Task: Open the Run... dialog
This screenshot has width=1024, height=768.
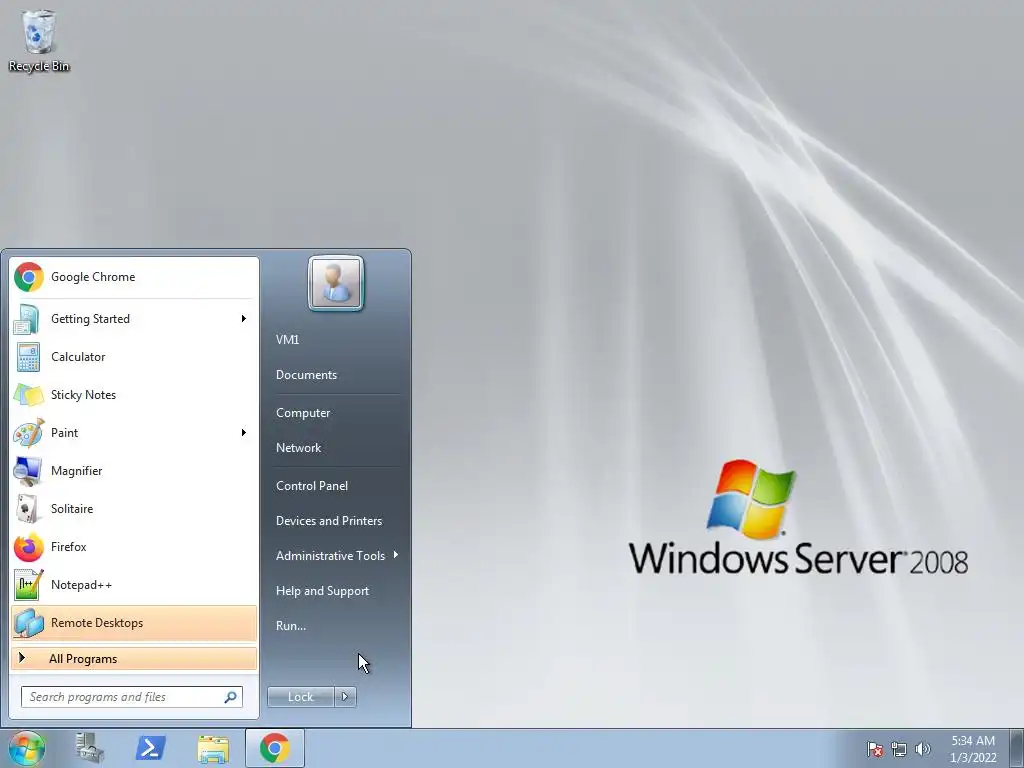Action: point(291,626)
